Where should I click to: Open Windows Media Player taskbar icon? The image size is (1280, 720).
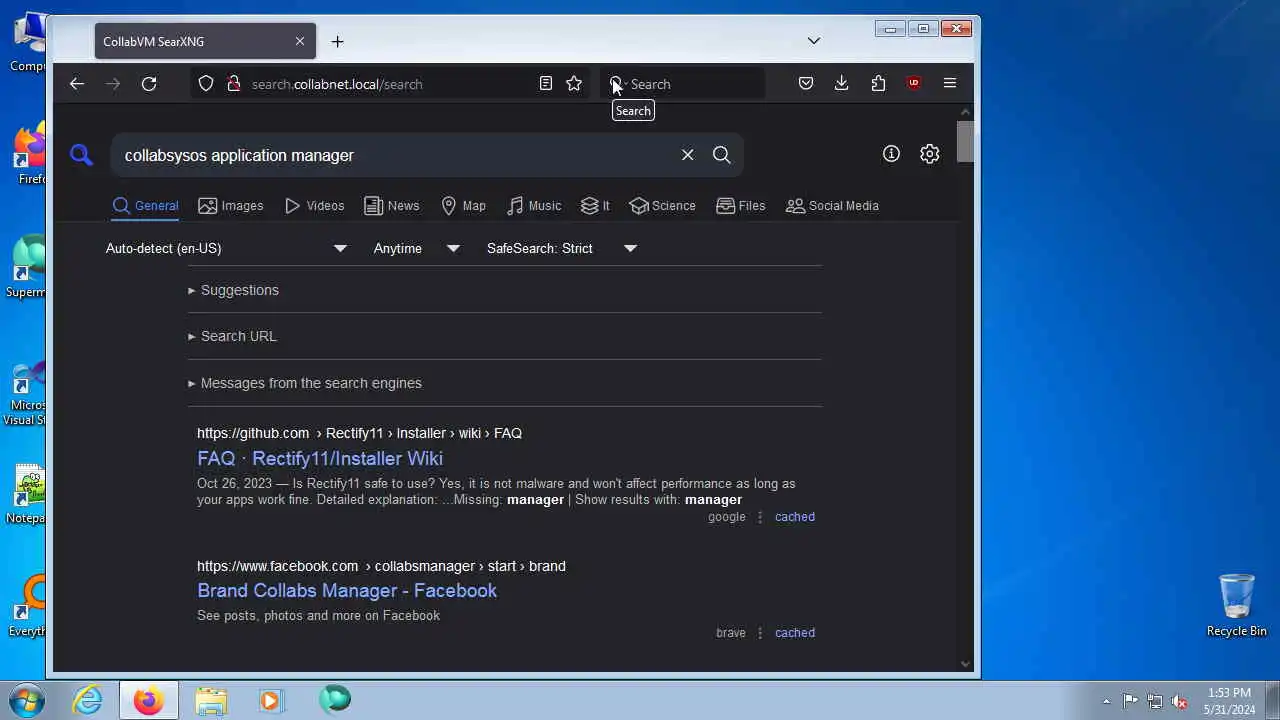[271, 700]
